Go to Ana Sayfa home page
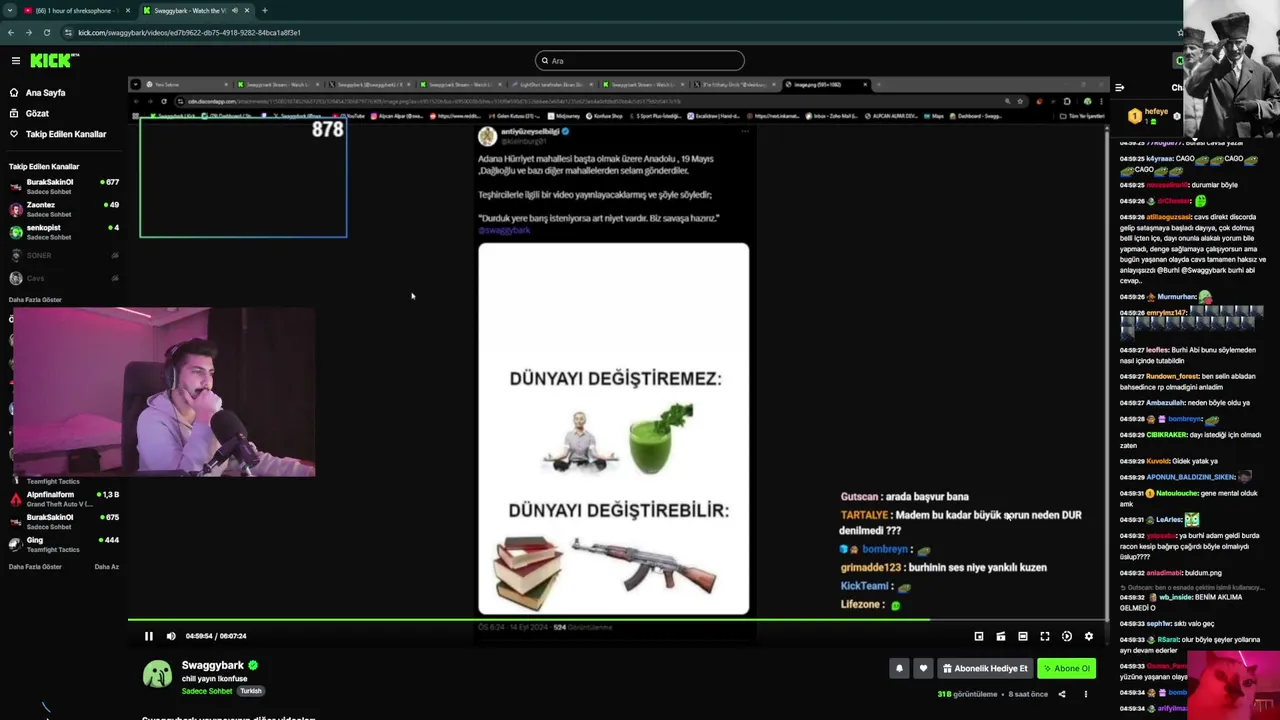This screenshot has height=720, width=1280. click(37, 93)
